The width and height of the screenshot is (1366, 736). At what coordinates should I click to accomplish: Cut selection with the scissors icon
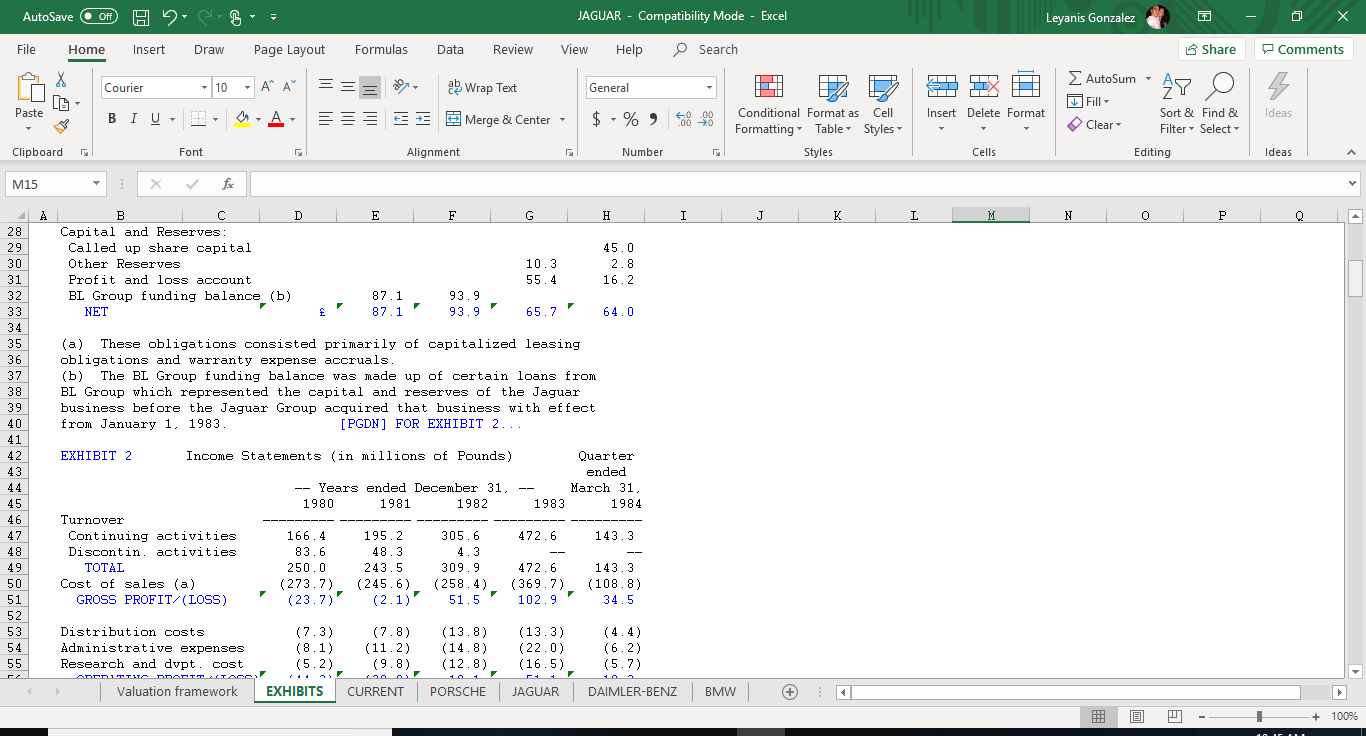click(x=61, y=79)
